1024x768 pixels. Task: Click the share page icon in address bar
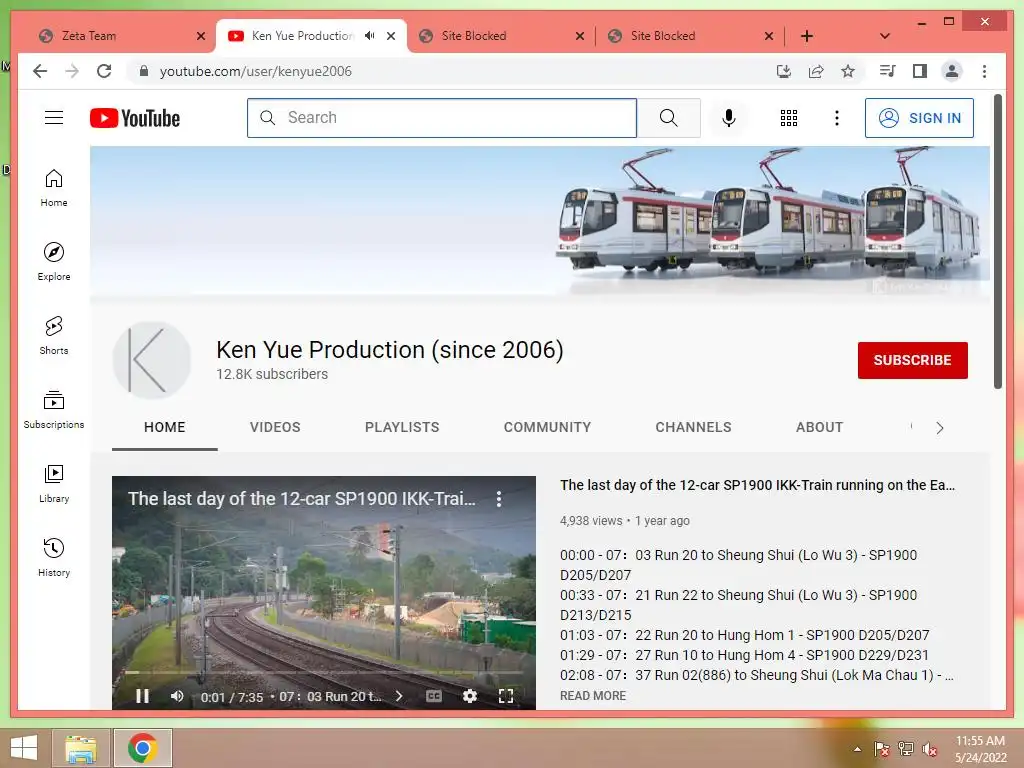pos(816,71)
